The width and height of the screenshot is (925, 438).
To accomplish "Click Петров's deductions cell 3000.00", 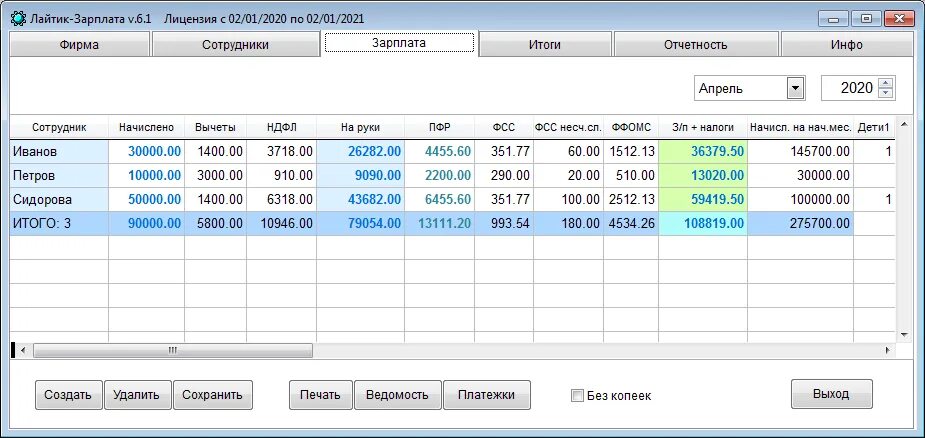I will pyautogui.click(x=215, y=176).
